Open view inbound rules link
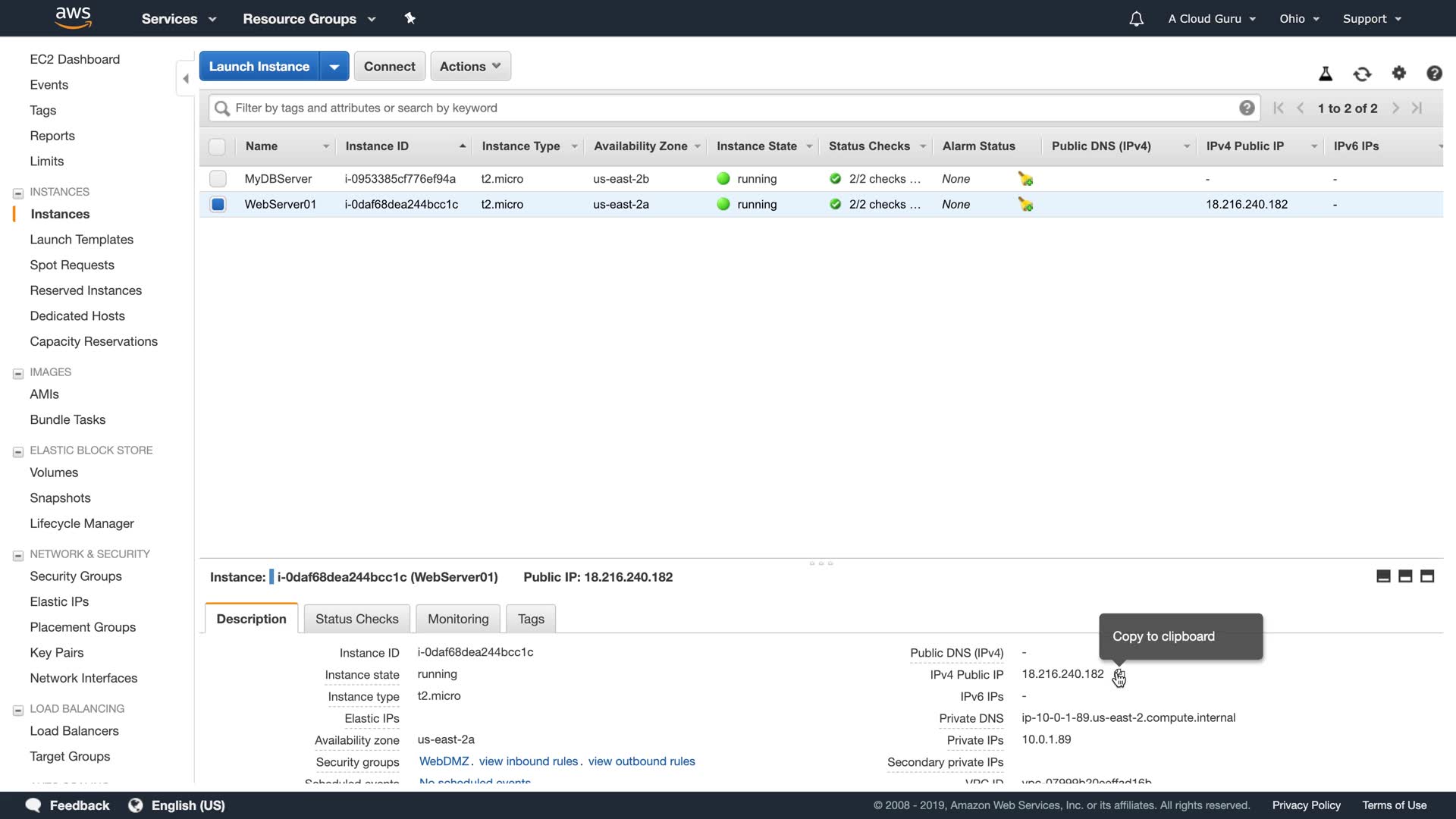 (528, 761)
